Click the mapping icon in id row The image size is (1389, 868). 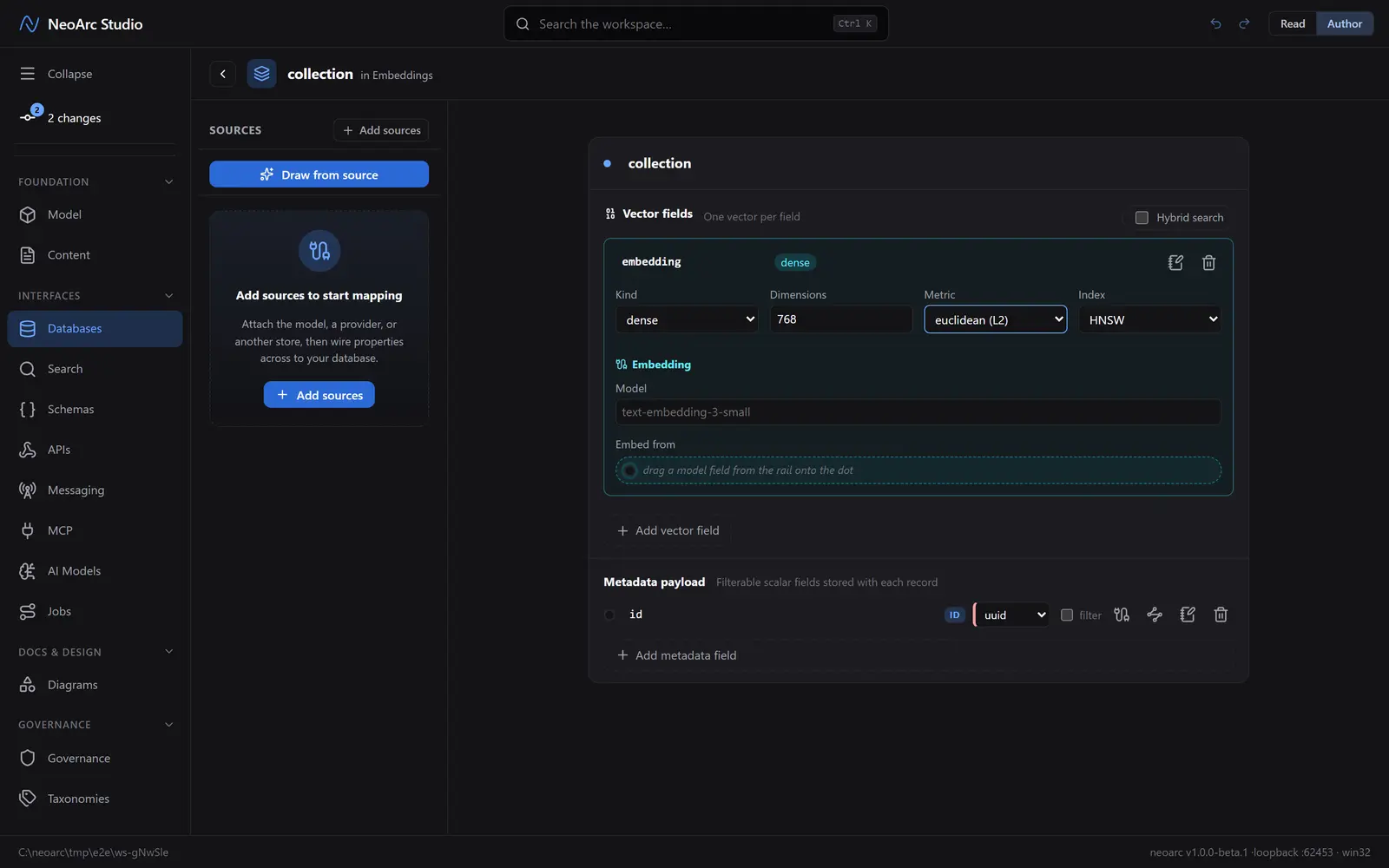(x=1122, y=615)
